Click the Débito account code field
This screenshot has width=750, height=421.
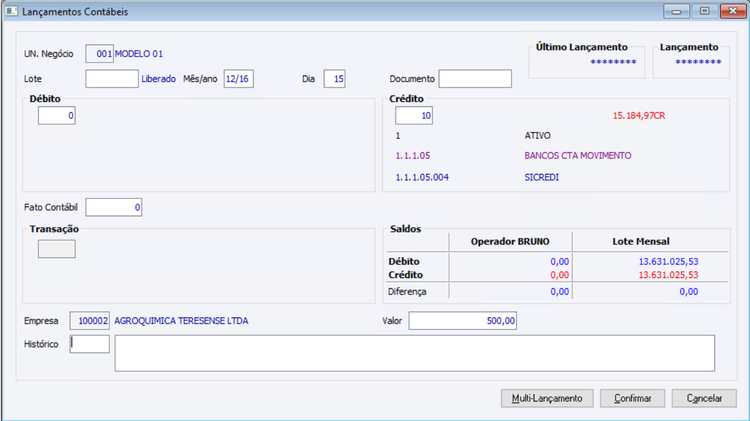[57, 116]
